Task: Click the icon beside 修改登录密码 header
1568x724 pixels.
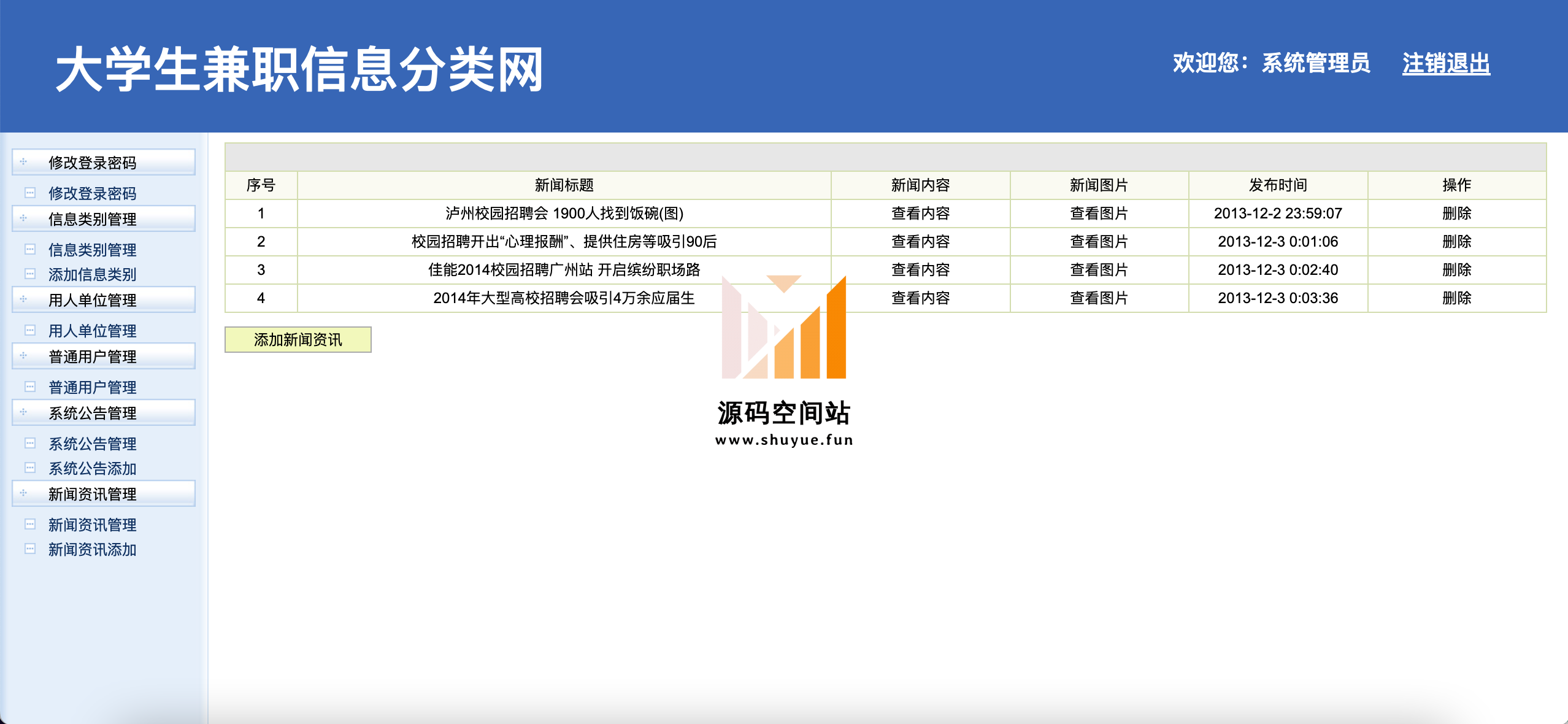Action: (x=23, y=161)
